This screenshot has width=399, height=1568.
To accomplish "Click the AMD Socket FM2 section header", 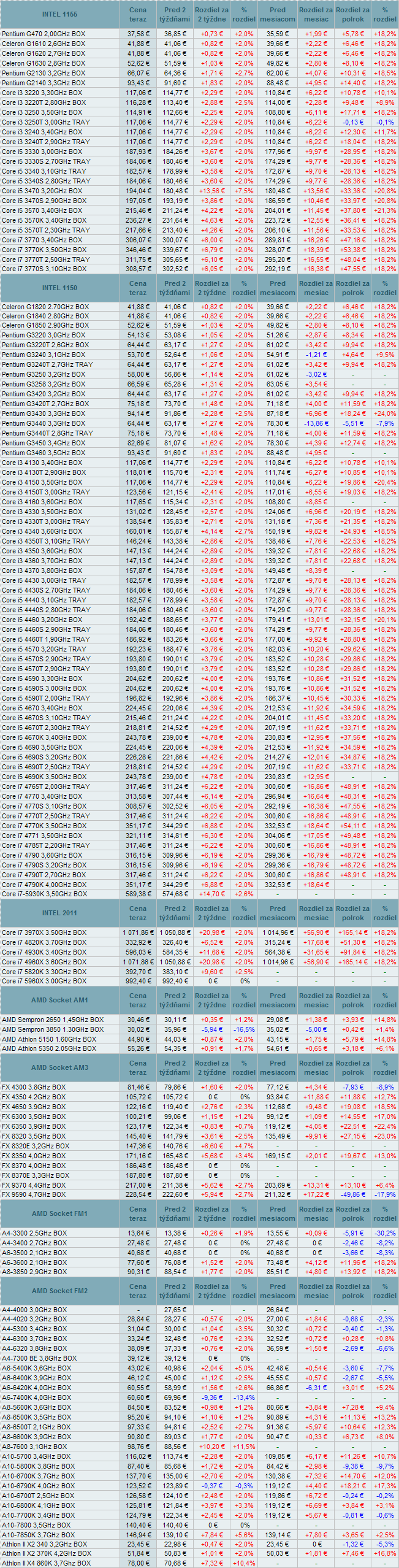I will coord(59,1291).
